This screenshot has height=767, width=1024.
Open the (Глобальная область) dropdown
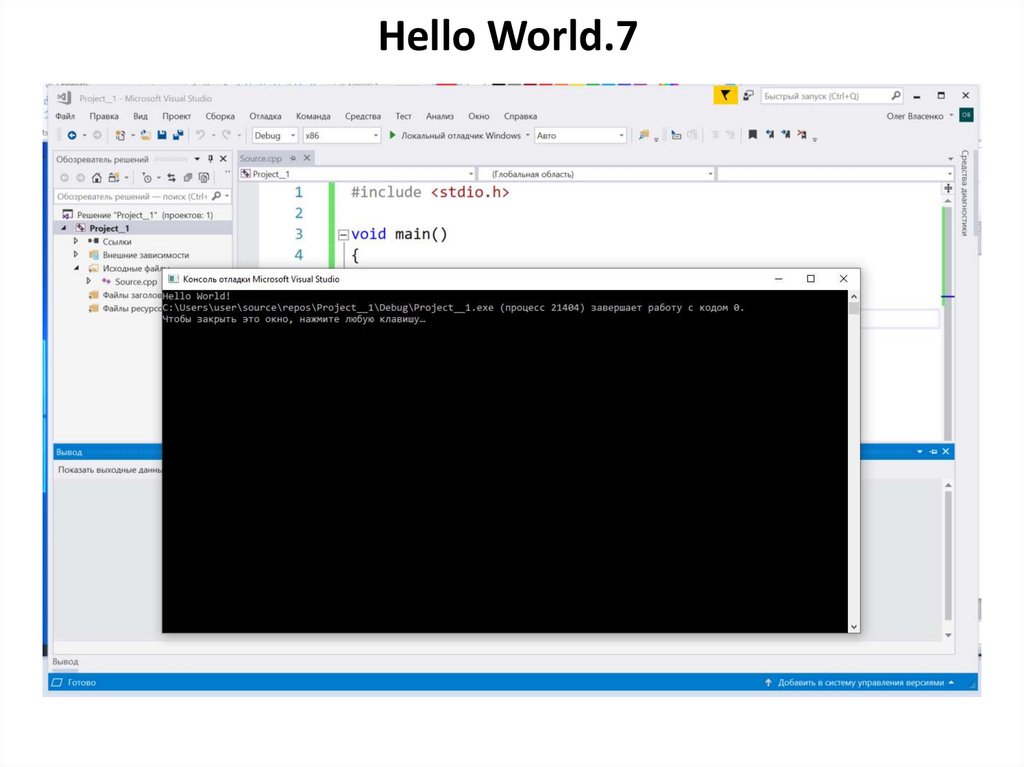point(596,174)
